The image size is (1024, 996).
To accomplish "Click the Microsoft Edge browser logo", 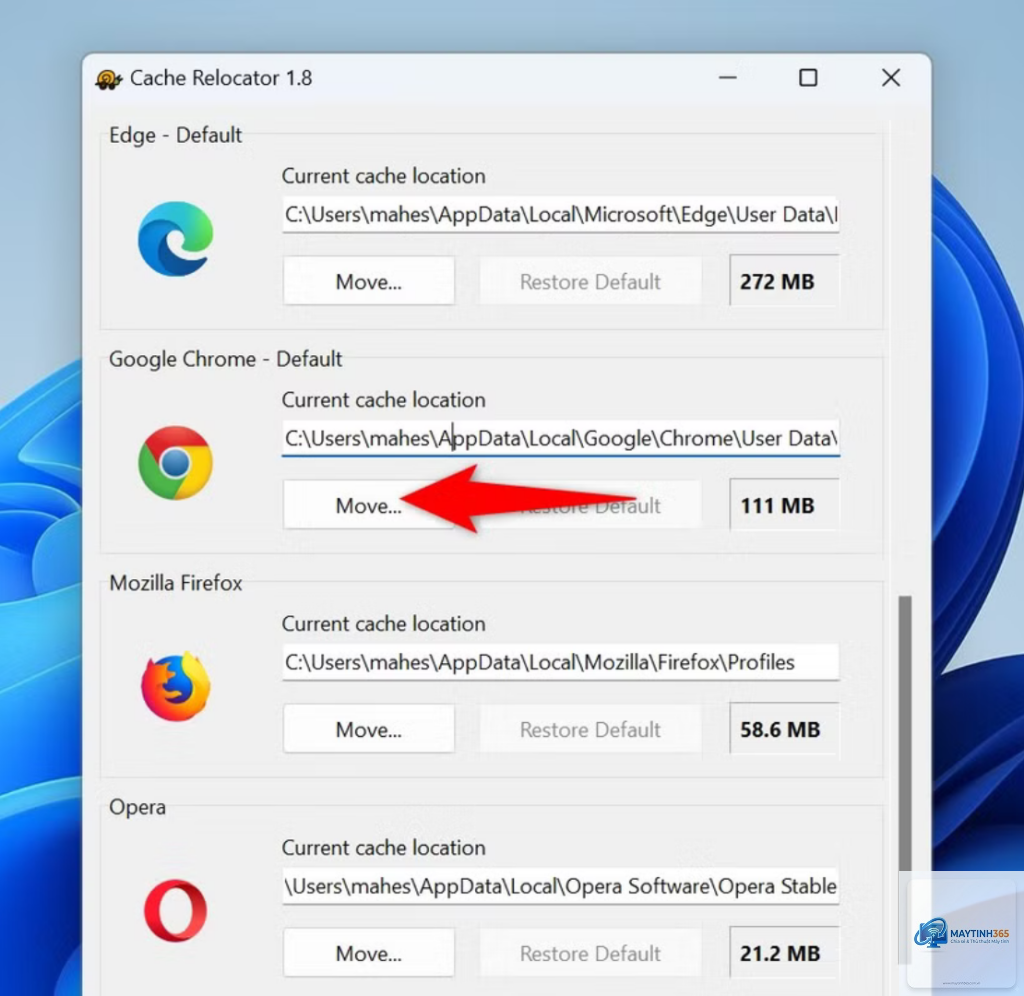I will pyautogui.click(x=176, y=239).
